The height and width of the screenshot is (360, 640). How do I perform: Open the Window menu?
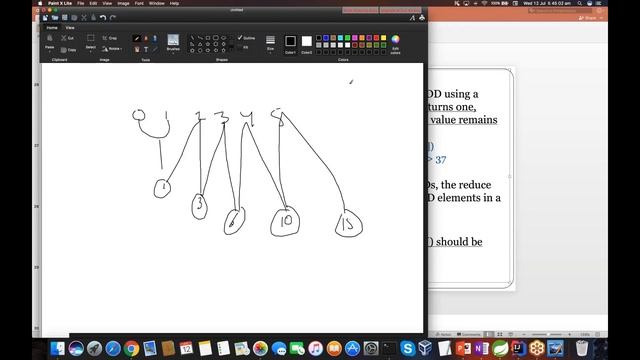coord(157,3)
